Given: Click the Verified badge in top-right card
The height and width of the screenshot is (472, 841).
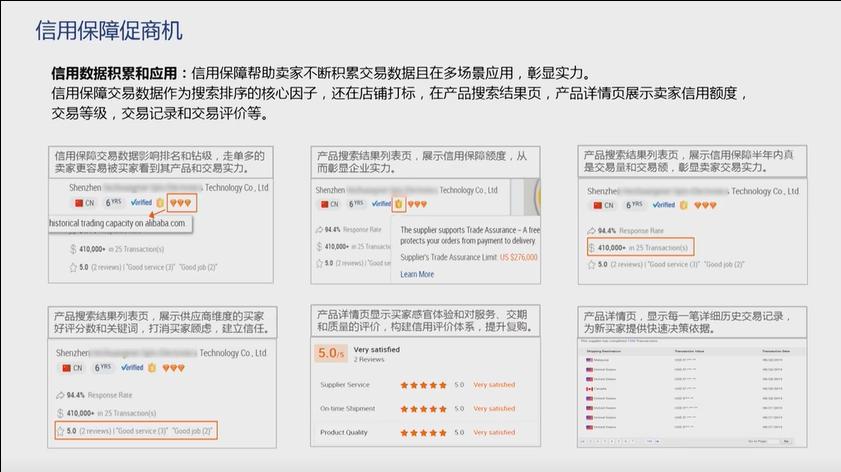Looking at the screenshot, I should pos(662,205).
